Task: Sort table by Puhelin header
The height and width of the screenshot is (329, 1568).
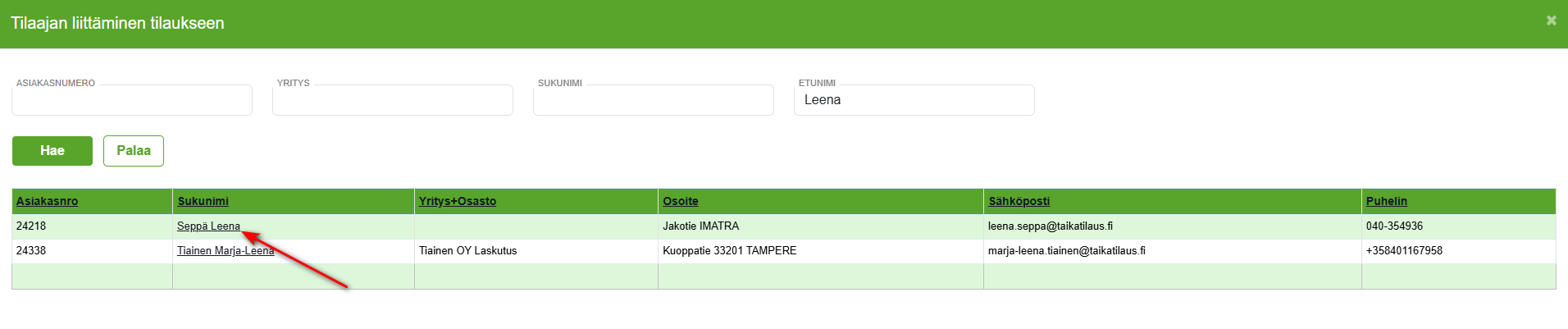Action: pos(1386,202)
